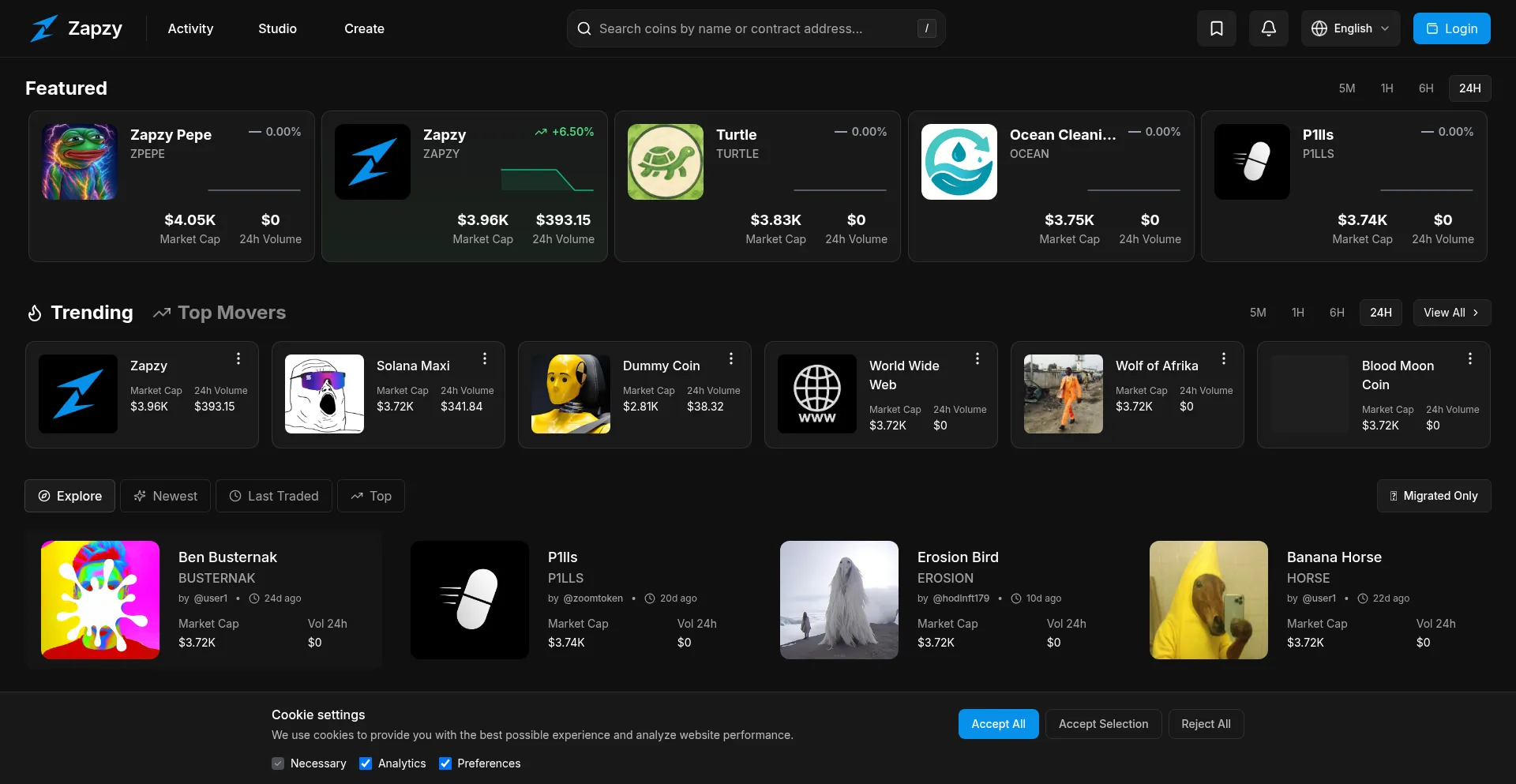Toggle the Migrated Only filter

1433,496
